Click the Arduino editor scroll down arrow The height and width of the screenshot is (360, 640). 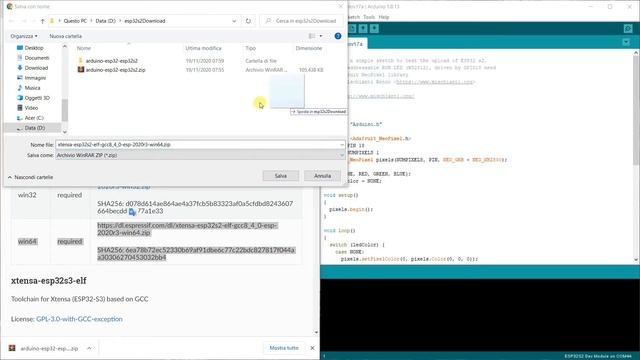636,260
